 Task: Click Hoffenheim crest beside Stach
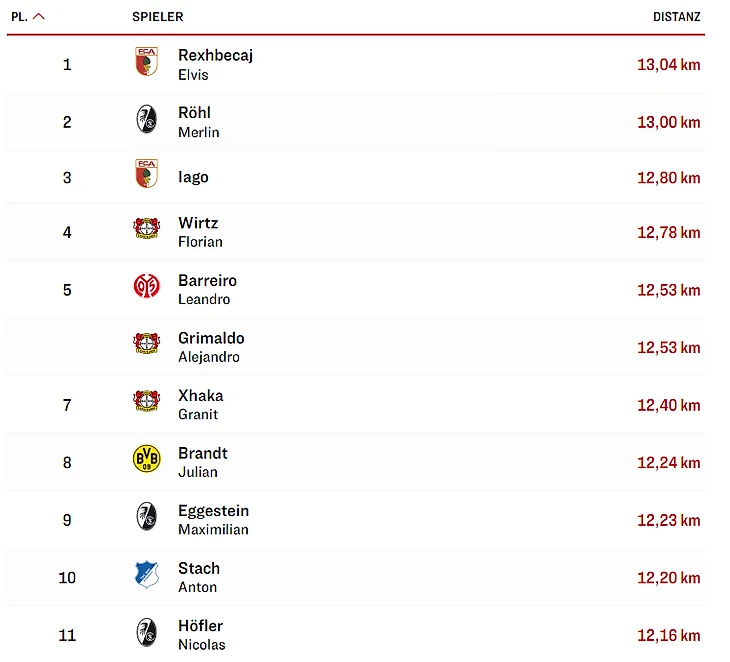(x=147, y=574)
